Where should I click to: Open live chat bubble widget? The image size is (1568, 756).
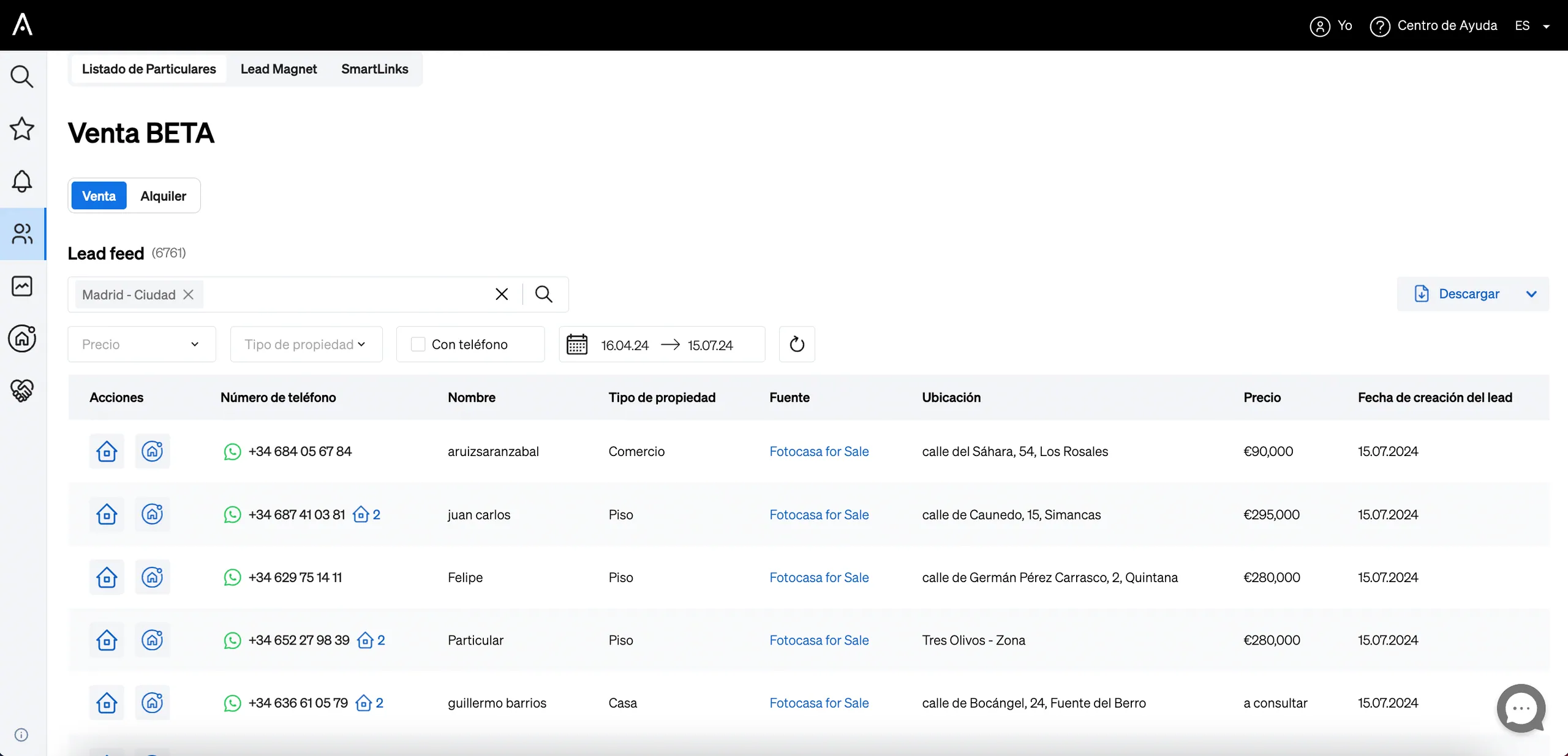(1521, 708)
